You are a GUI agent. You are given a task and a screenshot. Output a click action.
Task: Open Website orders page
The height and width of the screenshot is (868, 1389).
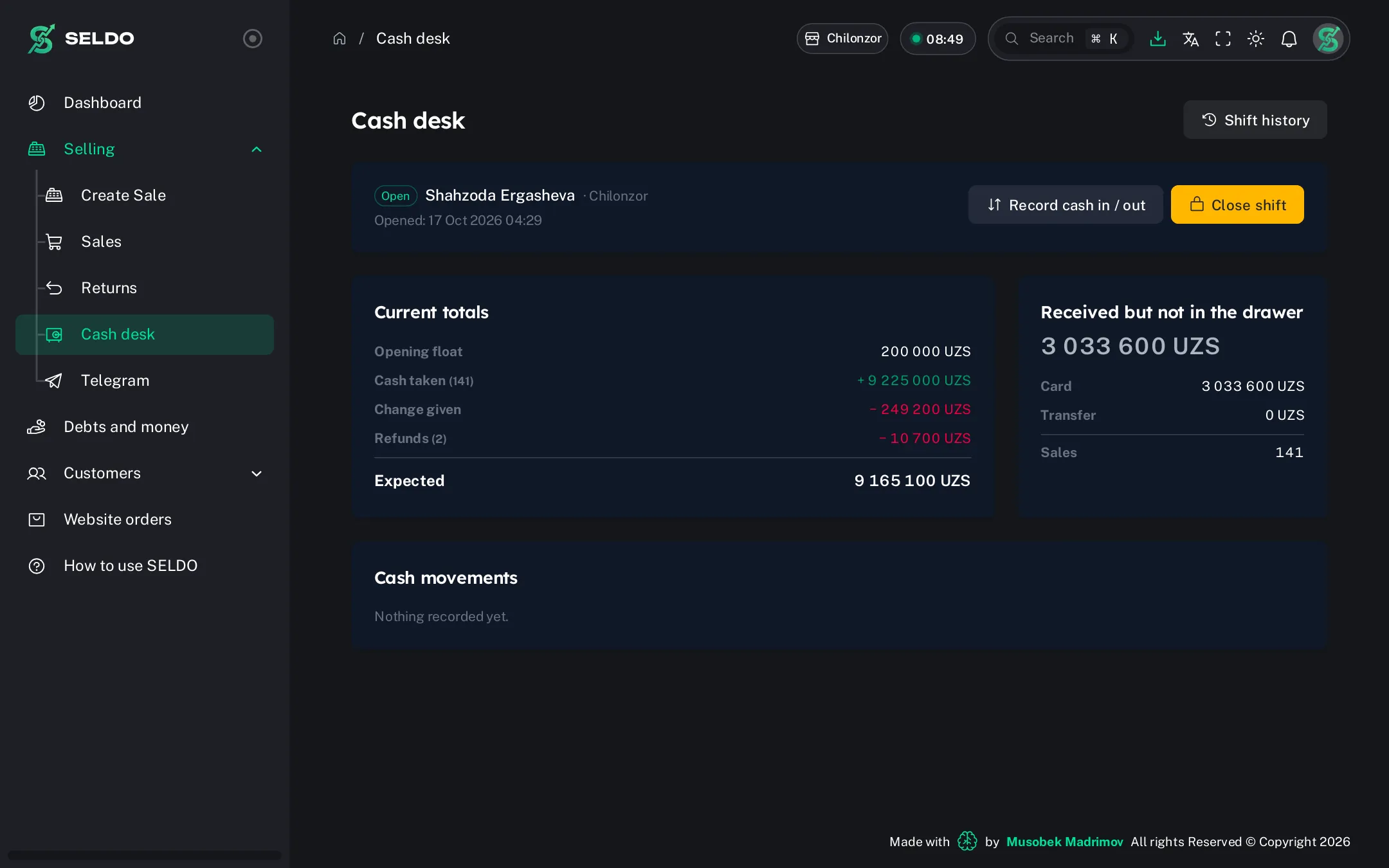click(145, 520)
